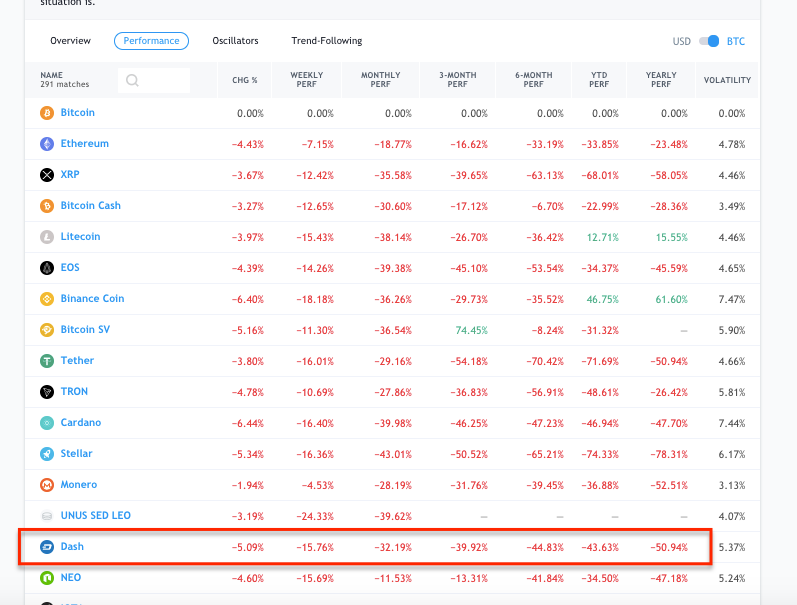Image resolution: width=797 pixels, height=605 pixels.
Task: Click the XRP logo icon
Action: pyautogui.click(x=47, y=175)
